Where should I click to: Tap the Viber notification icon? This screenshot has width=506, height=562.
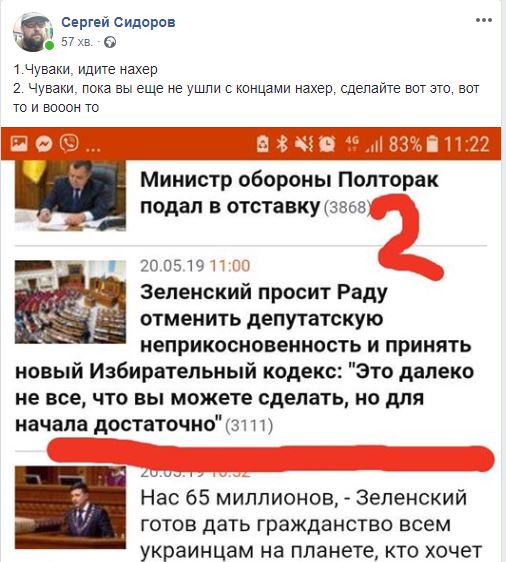tap(69, 143)
